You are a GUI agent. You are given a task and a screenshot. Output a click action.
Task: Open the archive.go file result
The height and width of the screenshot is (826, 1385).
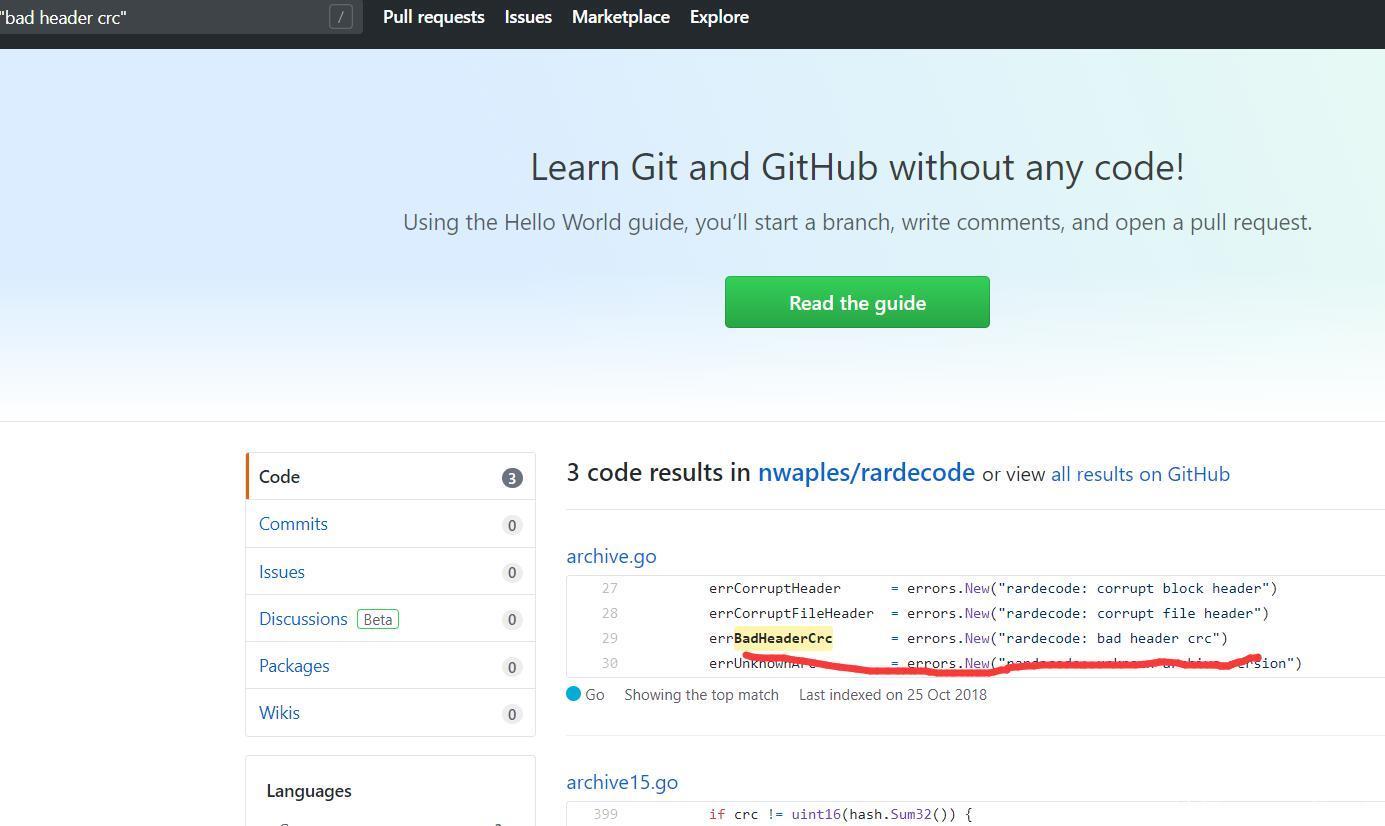coord(611,556)
